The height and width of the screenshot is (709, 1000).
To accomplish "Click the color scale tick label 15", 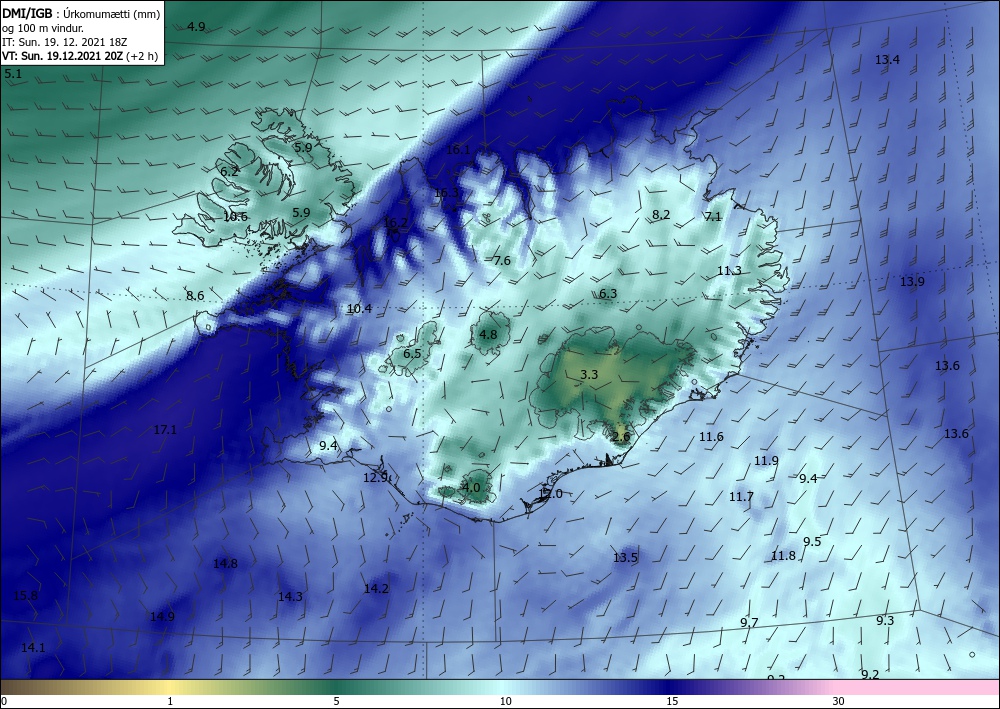I will tap(672, 702).
